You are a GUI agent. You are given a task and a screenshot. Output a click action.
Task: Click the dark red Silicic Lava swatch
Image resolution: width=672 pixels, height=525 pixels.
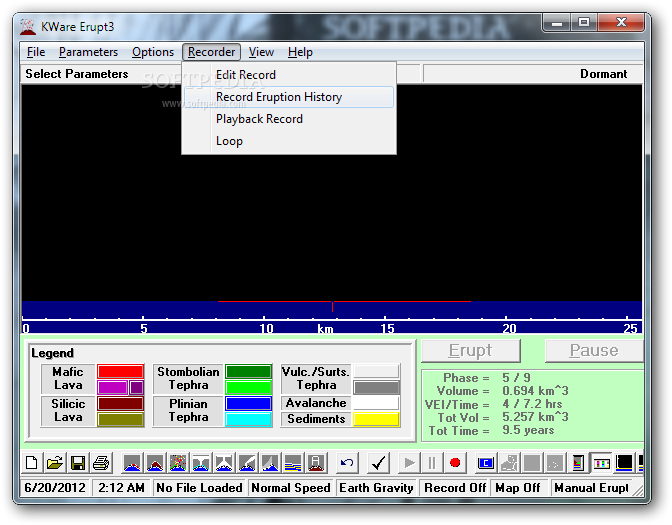pos(120,403)
